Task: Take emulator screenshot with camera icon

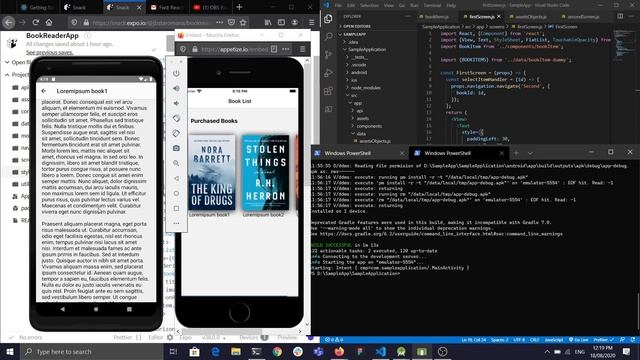Action: (176, 148)
